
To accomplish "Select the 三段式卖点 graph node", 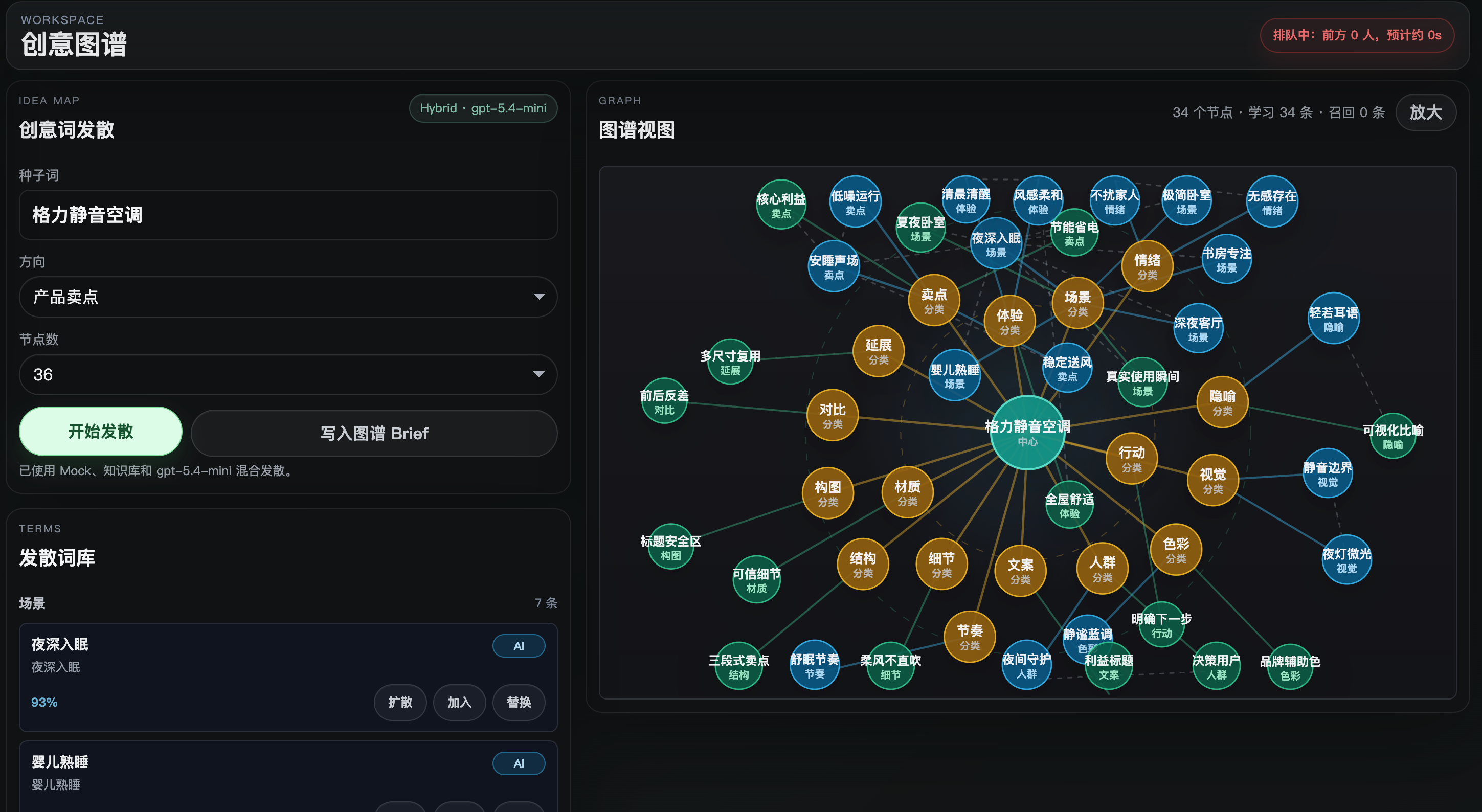I will 738,665.
